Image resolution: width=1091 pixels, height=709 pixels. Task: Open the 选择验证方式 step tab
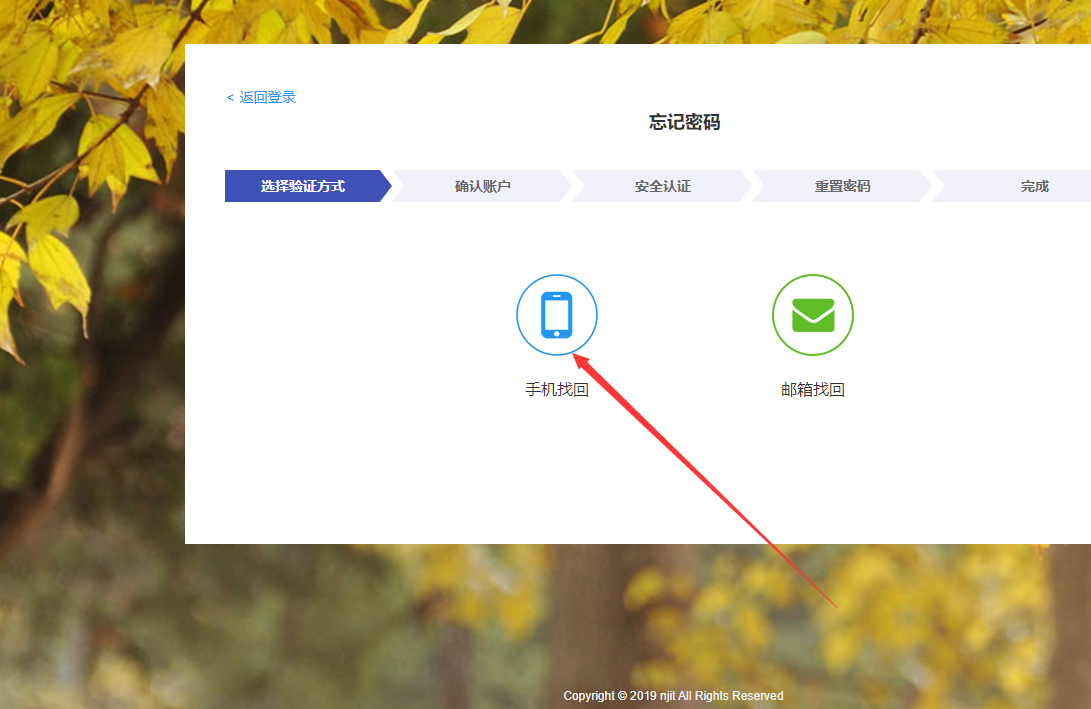[x=303, y=186]
